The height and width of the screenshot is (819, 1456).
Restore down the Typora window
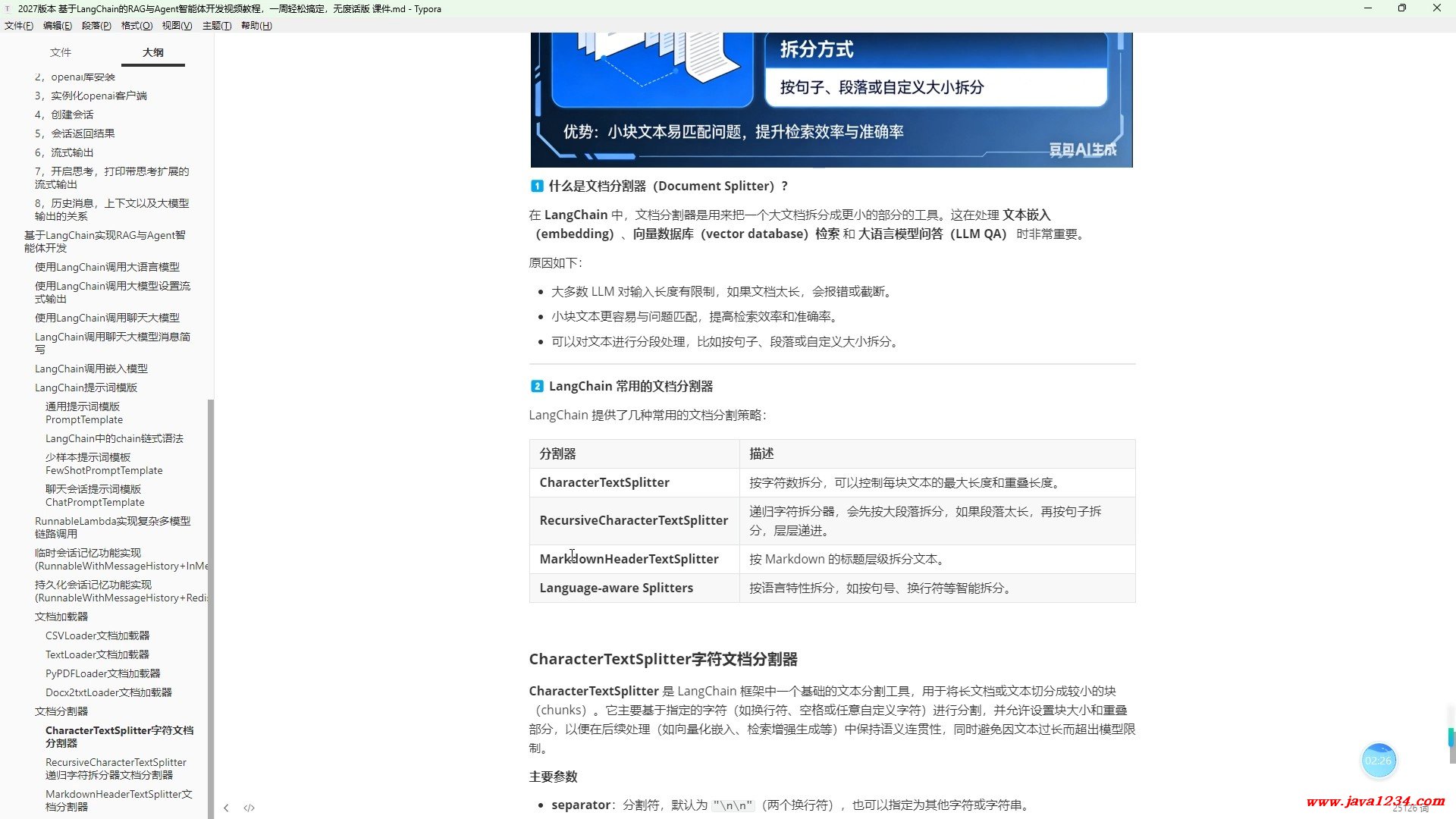[1401, 8]
